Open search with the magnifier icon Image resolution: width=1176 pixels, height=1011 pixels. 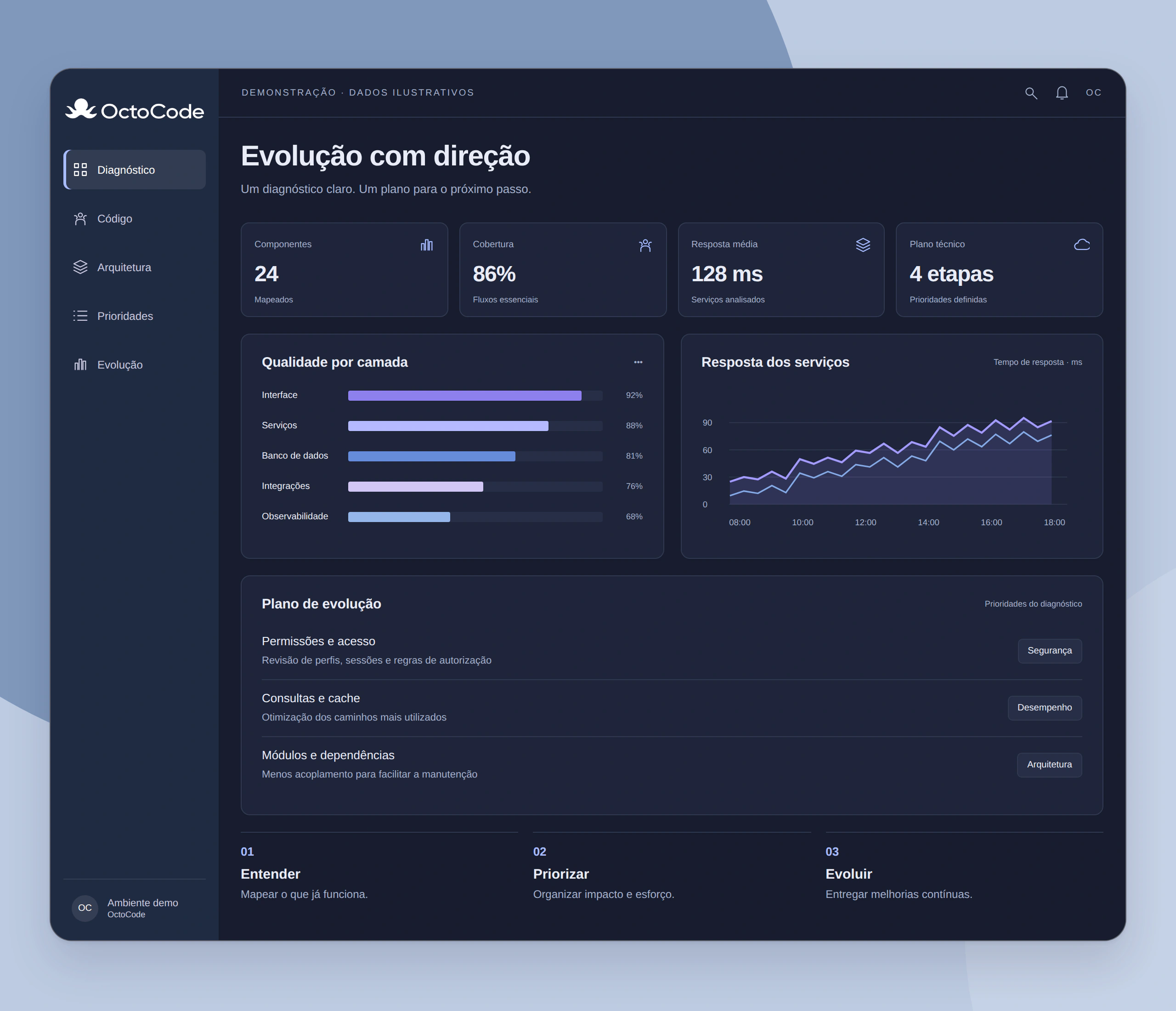pos(1031,93)
